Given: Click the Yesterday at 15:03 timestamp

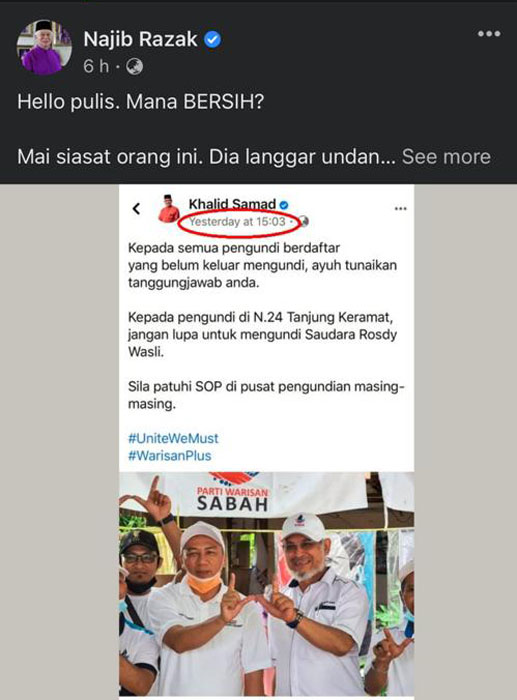Looking at the screenshot, I should click(237, 221).
